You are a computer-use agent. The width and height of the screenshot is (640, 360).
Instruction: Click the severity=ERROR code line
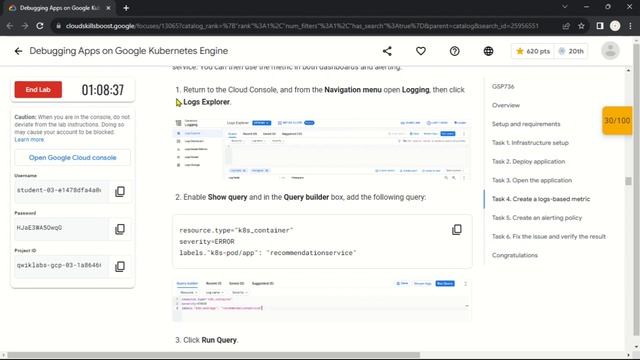point(207,242)
